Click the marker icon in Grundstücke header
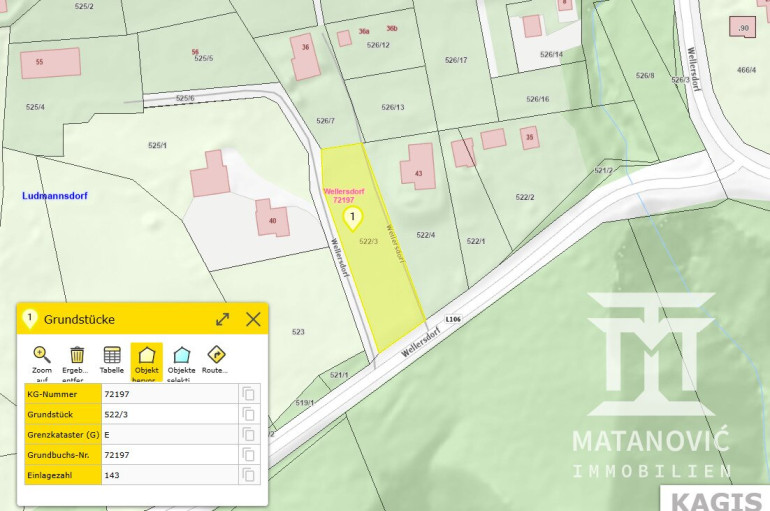This screenshot has width=770, height=511. coord(30,319)
